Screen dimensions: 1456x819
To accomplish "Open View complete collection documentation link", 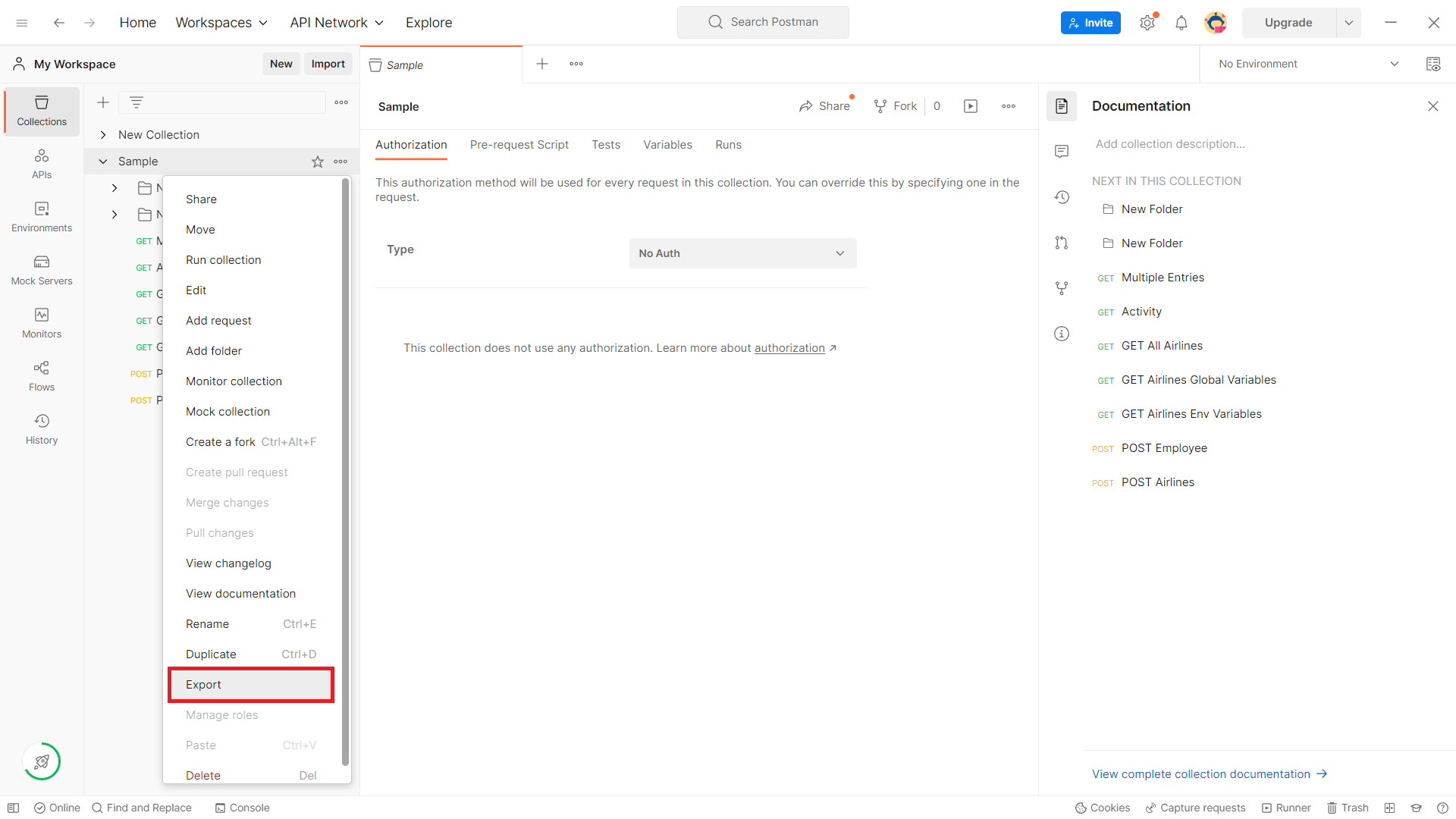I will [x=1210, y=774].
